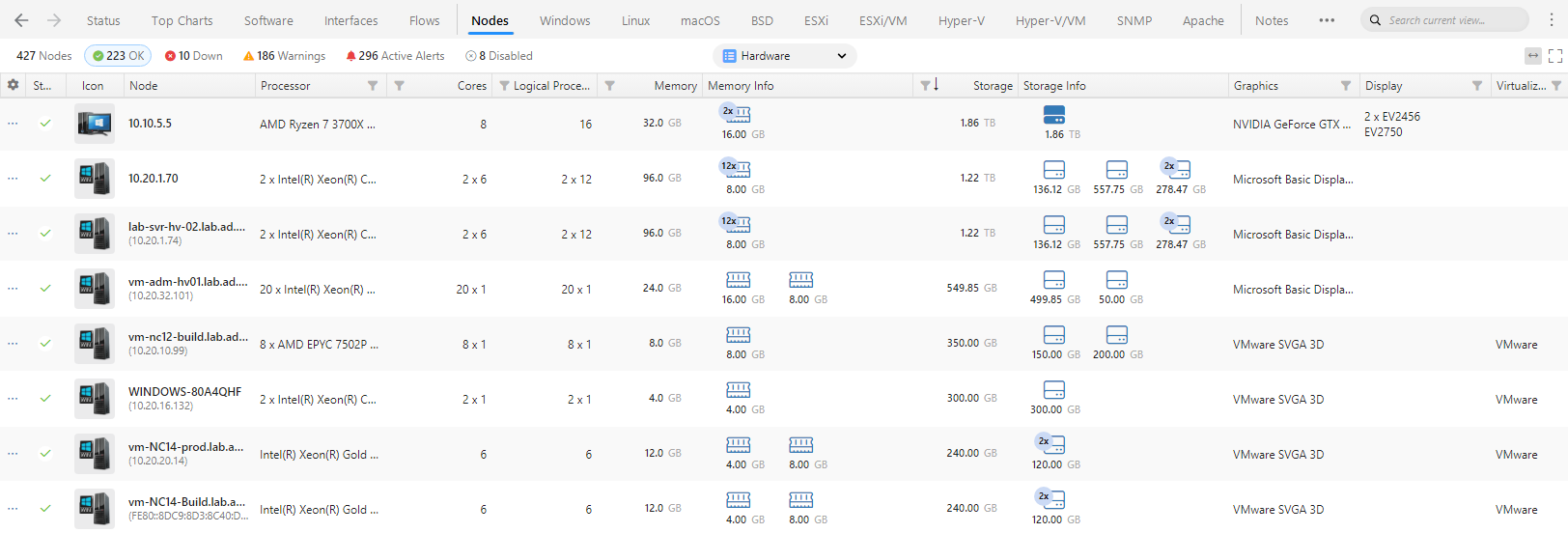1568x533 pixels.
Task: Open node lab-svr-hv-02.lab.ad
Action: pyautogui.click(x=186, y=227)
